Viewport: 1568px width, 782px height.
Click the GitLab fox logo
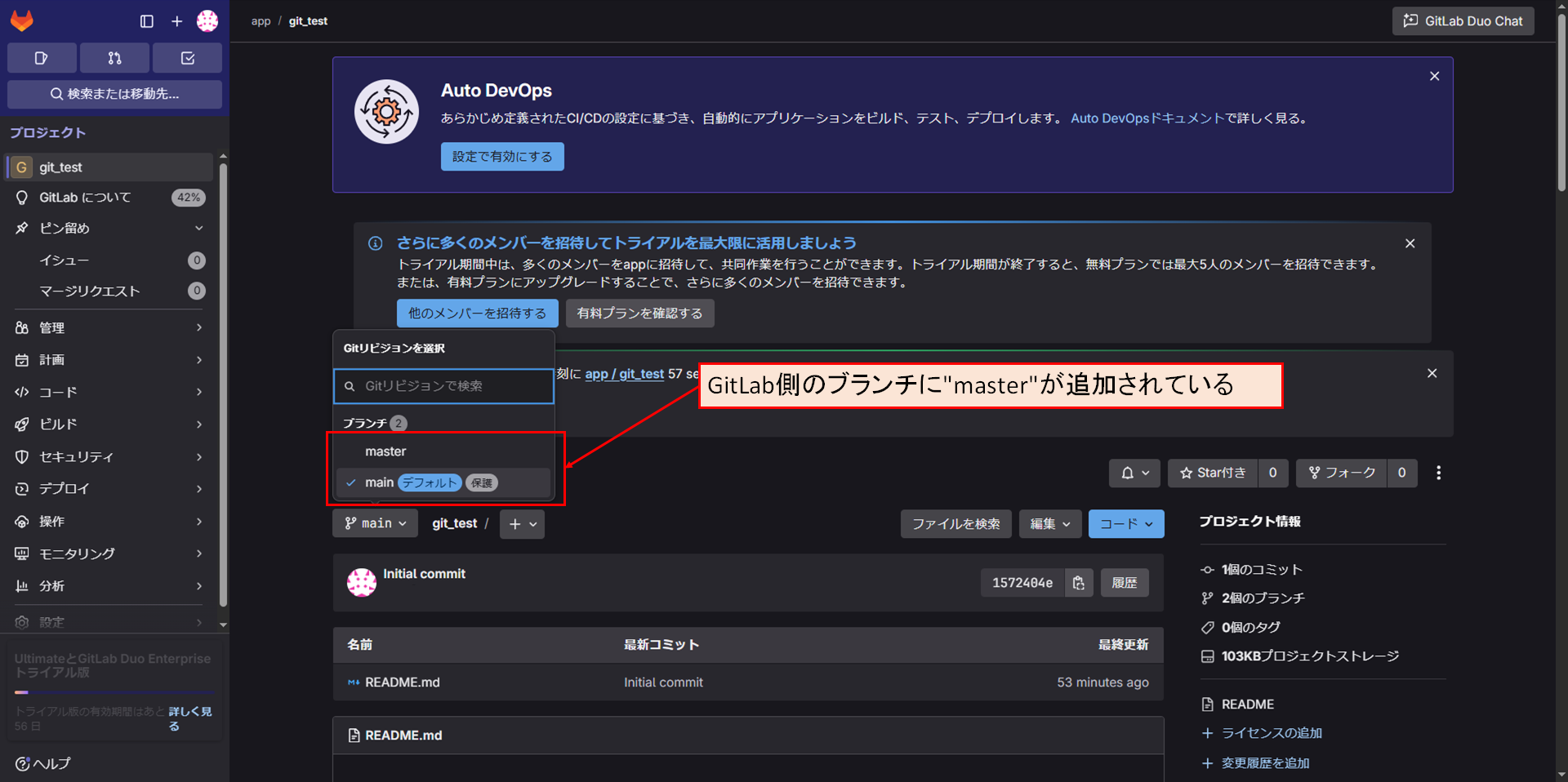click(22, 20)
